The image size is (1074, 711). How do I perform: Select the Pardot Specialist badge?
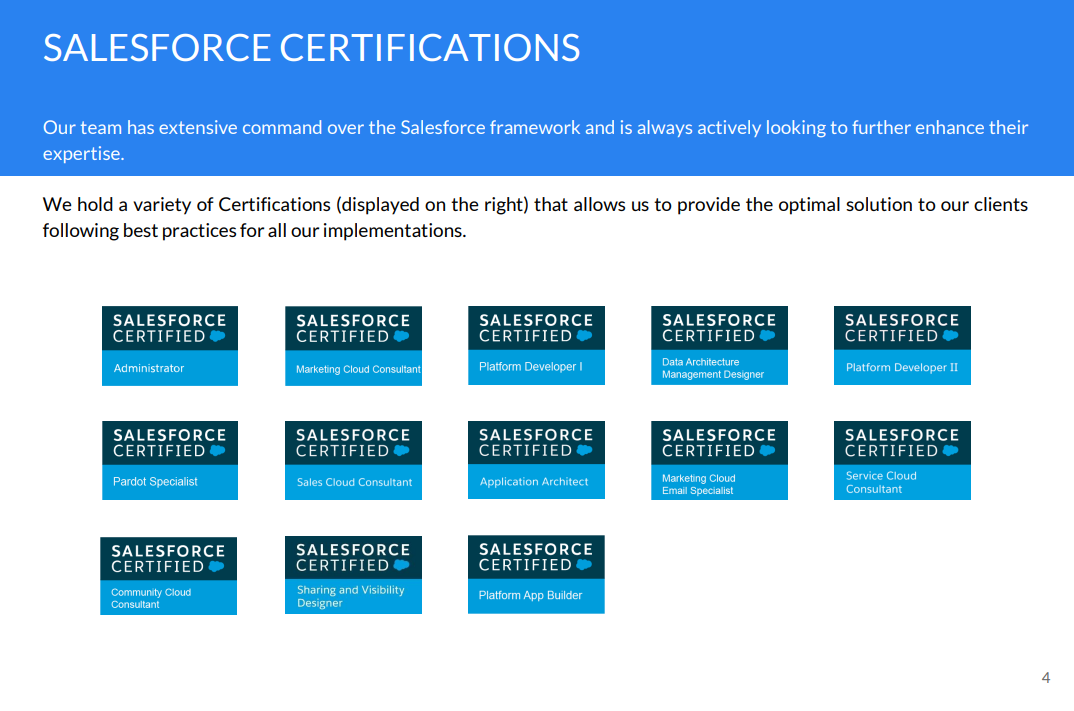pyautogui.click(x=170, y=460)
